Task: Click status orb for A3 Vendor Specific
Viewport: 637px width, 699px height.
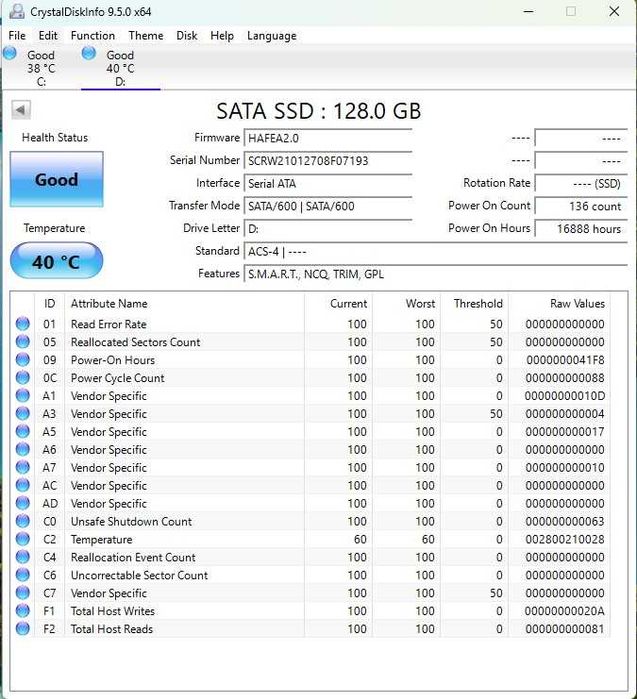Action: [23, 413]
